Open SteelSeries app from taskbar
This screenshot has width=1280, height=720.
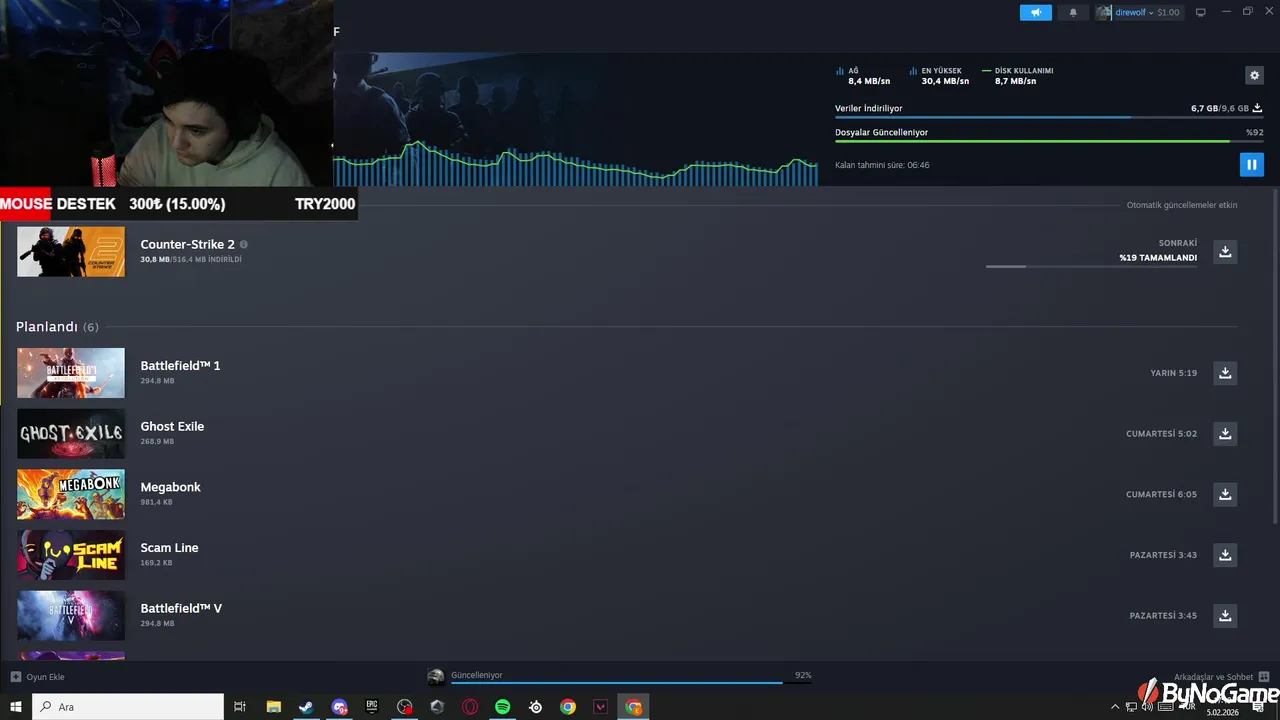[536, 707]
